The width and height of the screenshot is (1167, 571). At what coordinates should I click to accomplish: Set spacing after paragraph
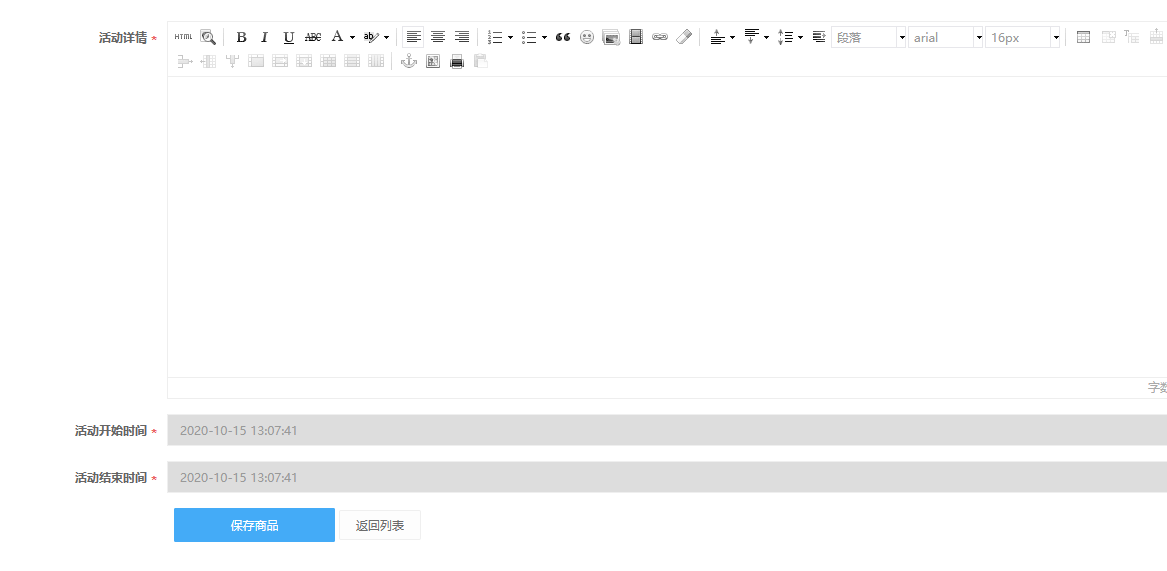point(752,36)
